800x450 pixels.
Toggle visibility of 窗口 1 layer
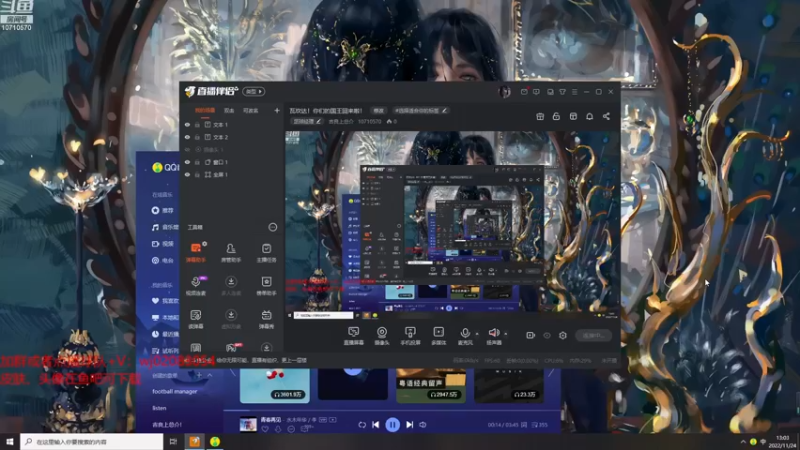tap(187, 162)
